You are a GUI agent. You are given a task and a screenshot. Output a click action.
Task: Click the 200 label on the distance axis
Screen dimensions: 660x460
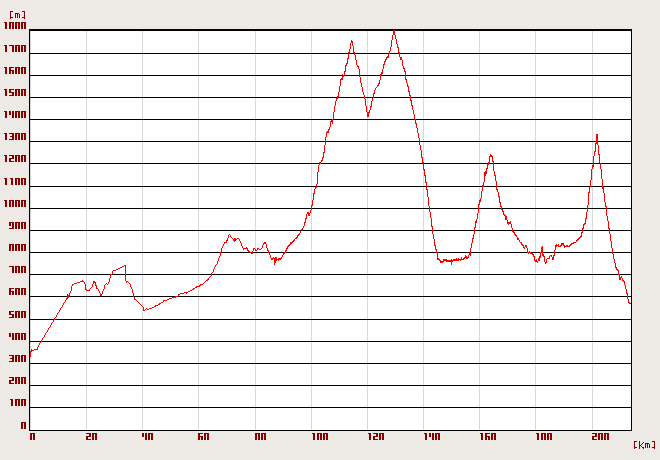(600, 437)
